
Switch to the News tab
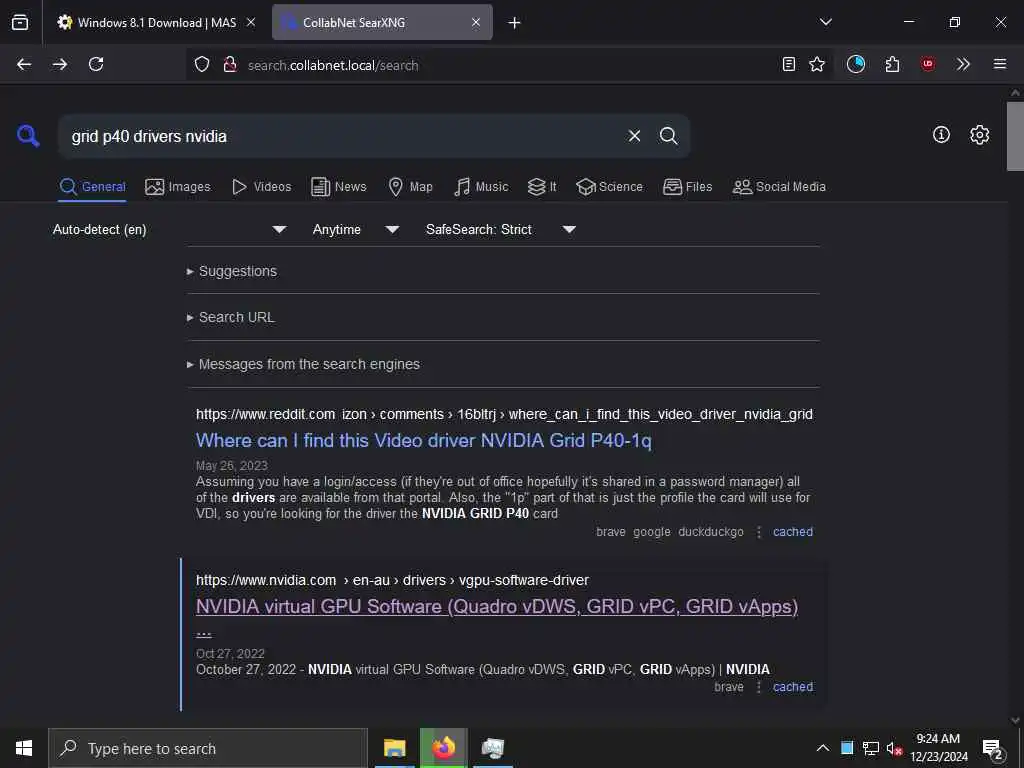pyautogui.click(x=338, y=187)
